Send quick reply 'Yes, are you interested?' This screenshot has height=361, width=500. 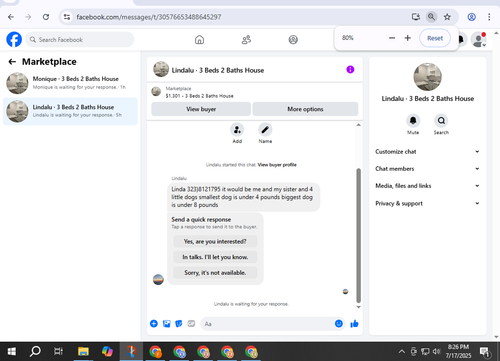coord(215,241)
